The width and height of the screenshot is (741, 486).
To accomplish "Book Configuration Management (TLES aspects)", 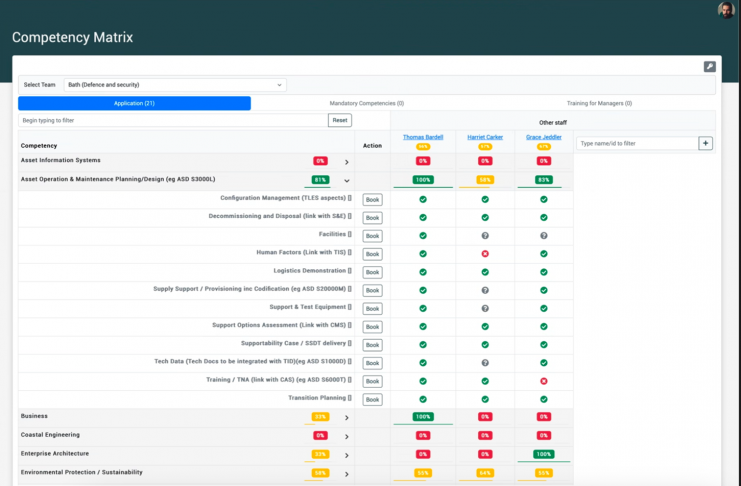I will pyautogui.click(x=372, y=200).
